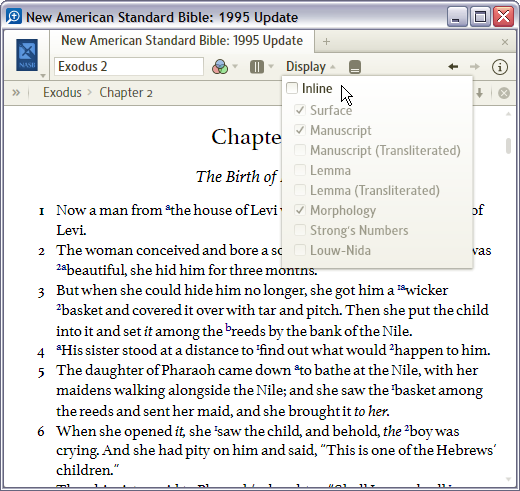Click the NASB book cover icon
520x491 pixels.
(27, 55)
